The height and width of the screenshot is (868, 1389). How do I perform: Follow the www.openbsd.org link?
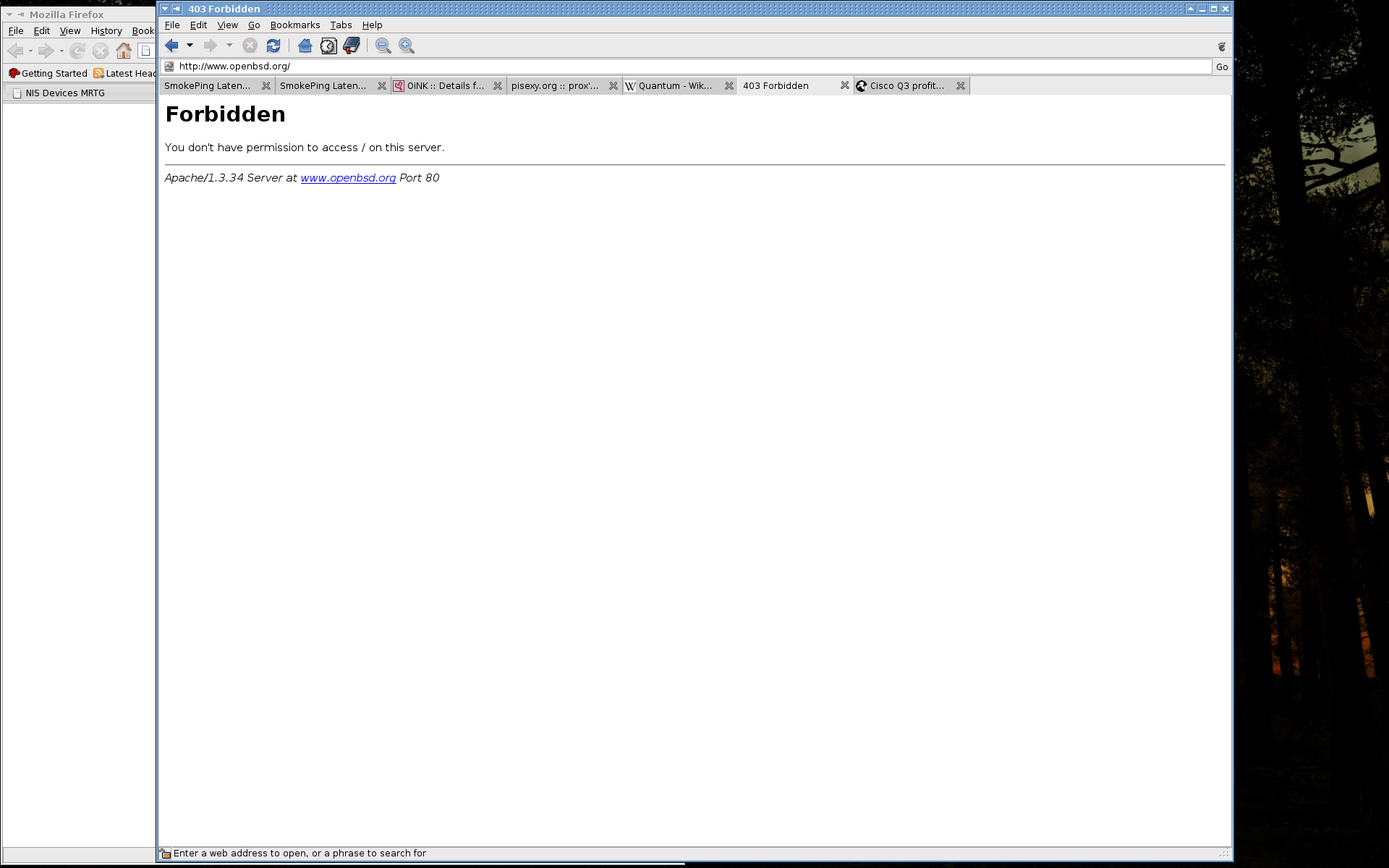tap(348, 178)
